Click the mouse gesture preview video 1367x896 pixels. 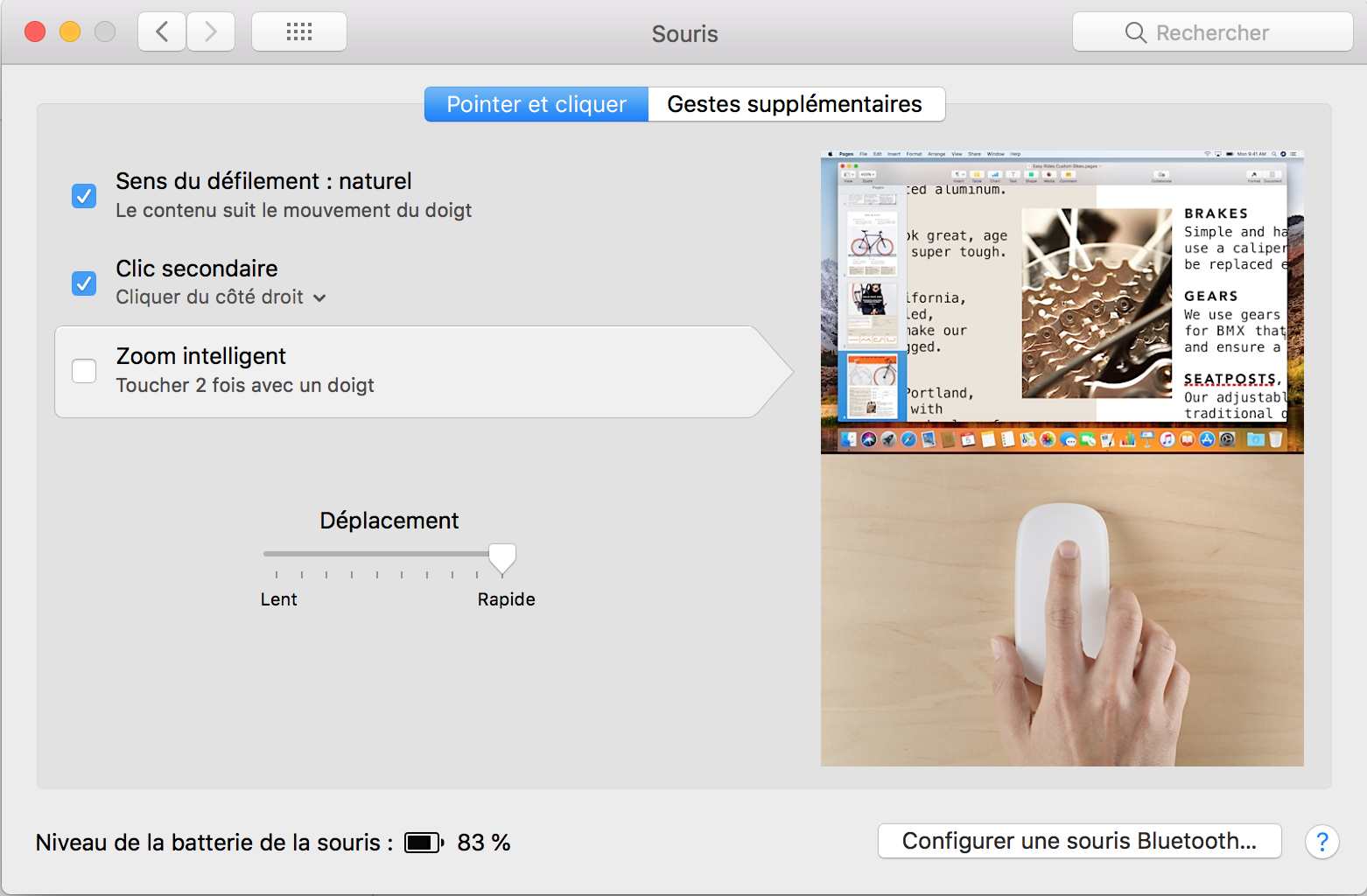tap(1062, 458)
